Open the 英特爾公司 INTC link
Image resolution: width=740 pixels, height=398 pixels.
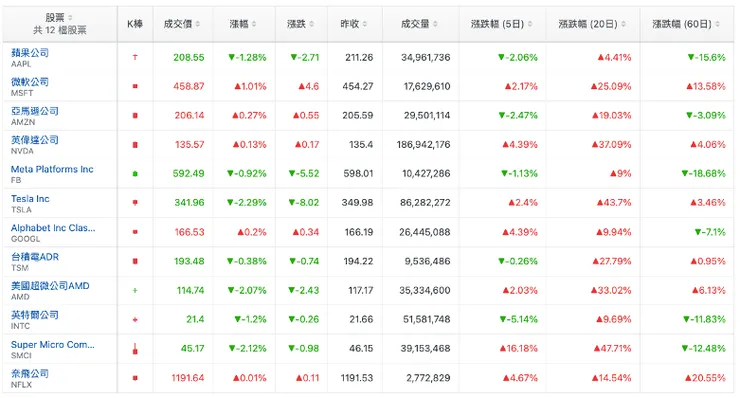[x=35, y=315]
